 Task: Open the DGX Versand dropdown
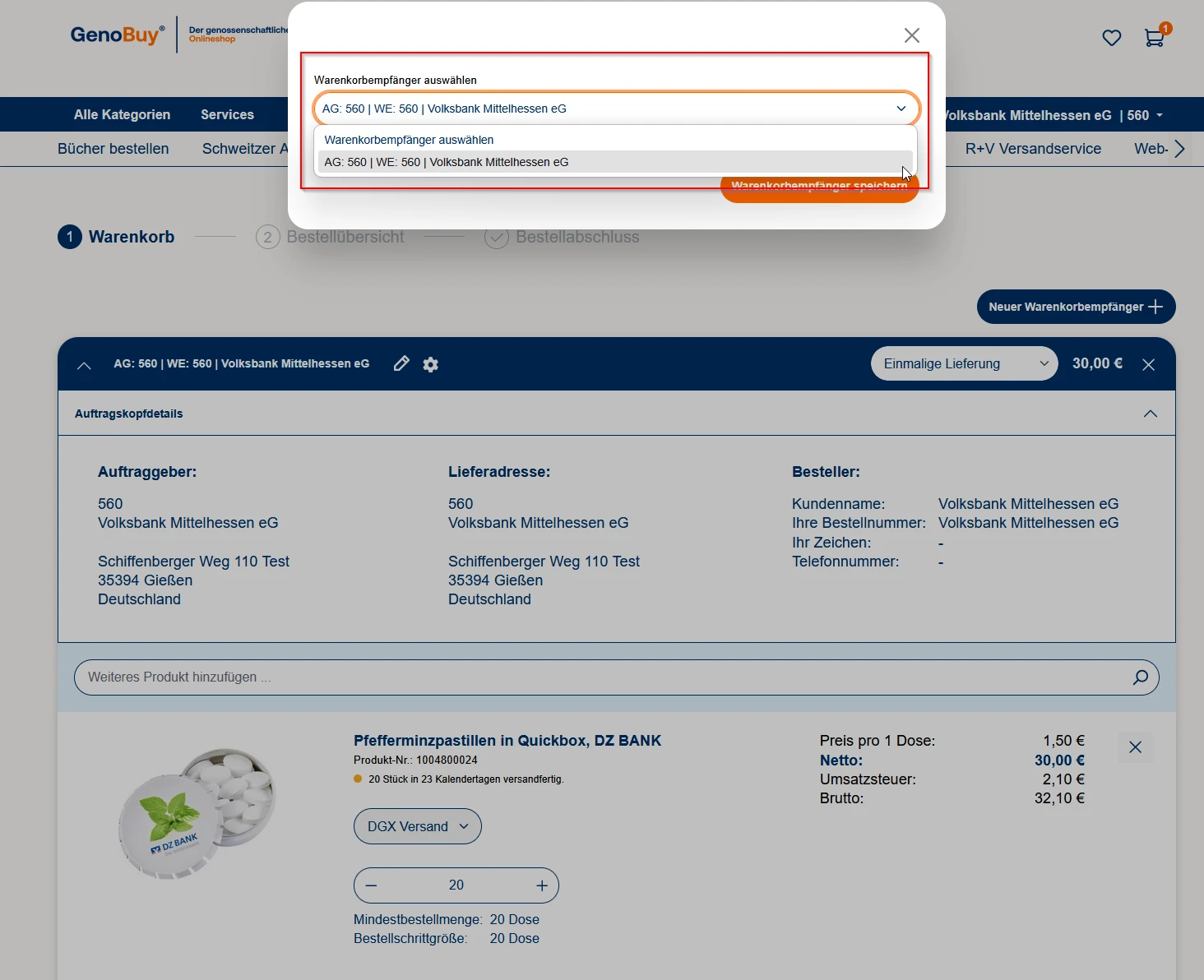pyautogui.click(x=417, y=826)
